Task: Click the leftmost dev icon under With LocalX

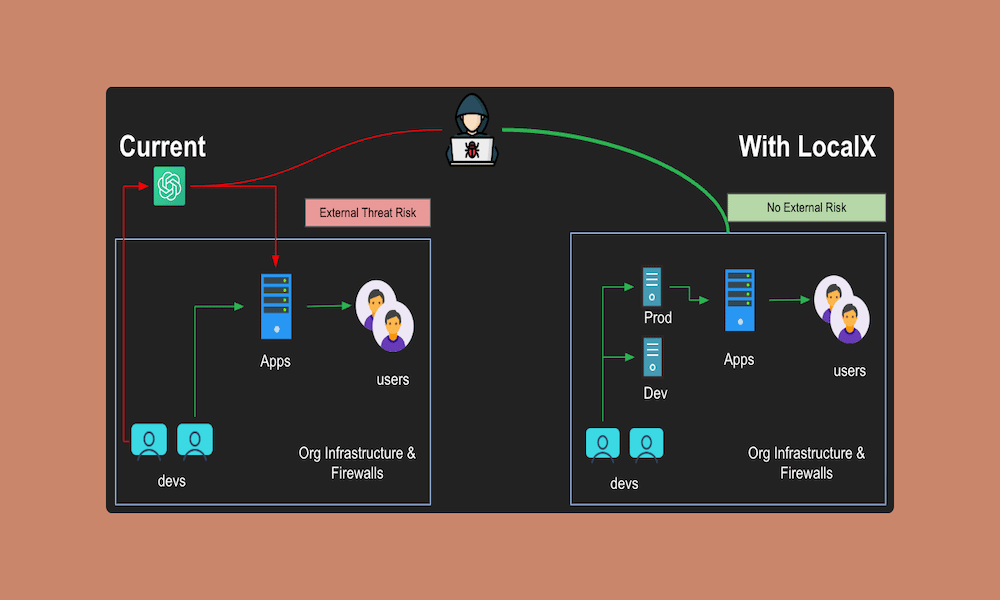Action: pos(603,445)
